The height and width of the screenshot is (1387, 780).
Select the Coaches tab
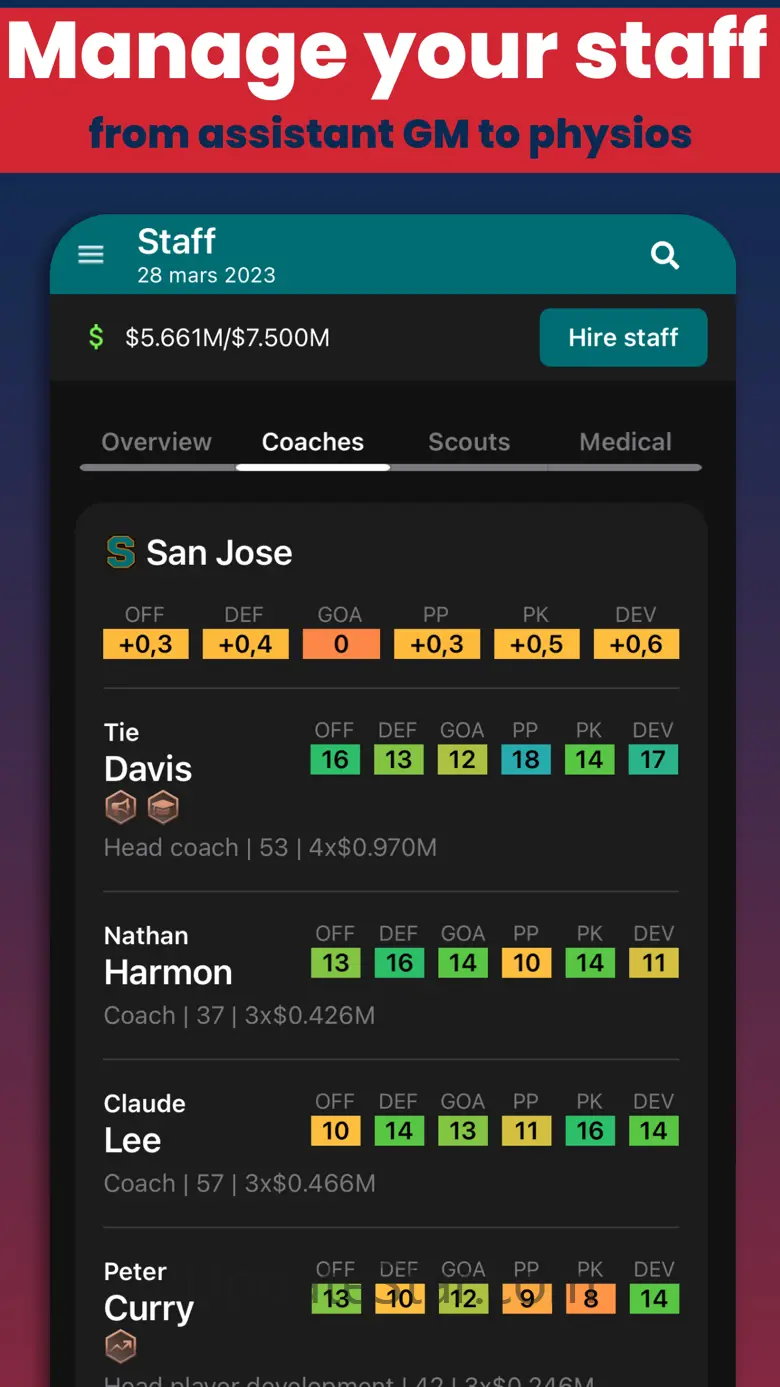[313, 442]
